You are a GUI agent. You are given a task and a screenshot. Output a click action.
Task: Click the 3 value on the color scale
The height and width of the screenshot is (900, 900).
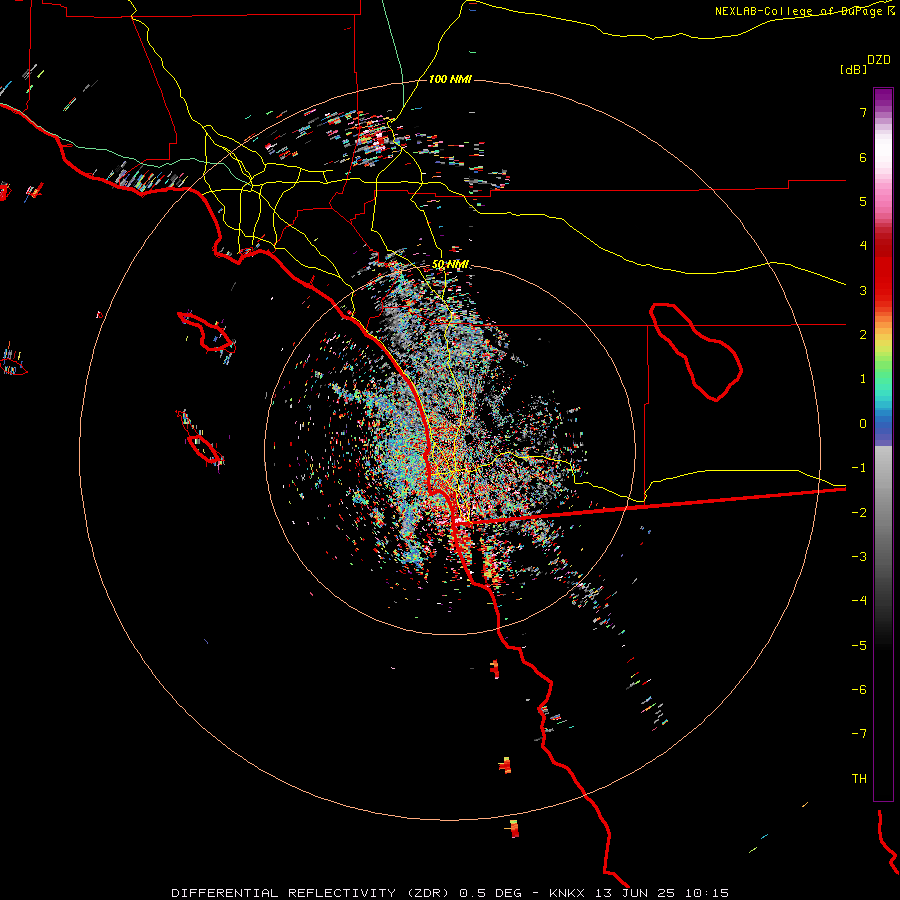[863, 290]
